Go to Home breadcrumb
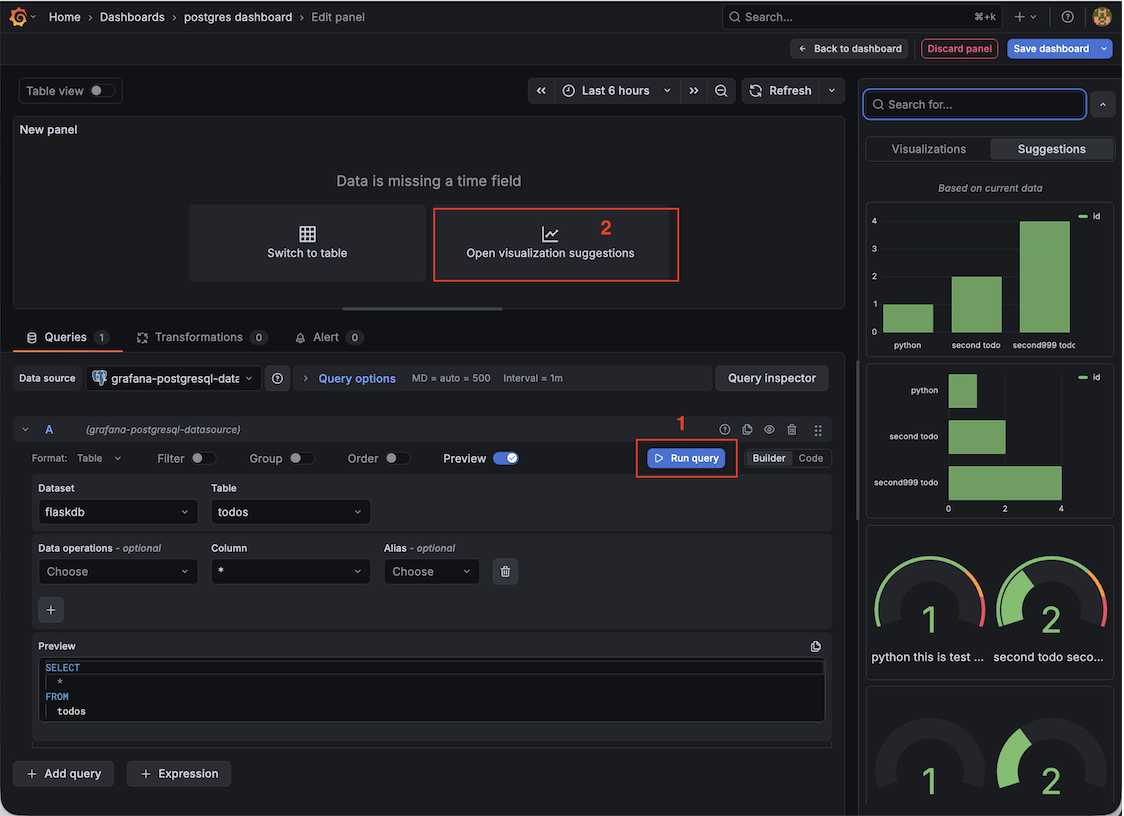1124x816 pixels. tap(65, 16)
